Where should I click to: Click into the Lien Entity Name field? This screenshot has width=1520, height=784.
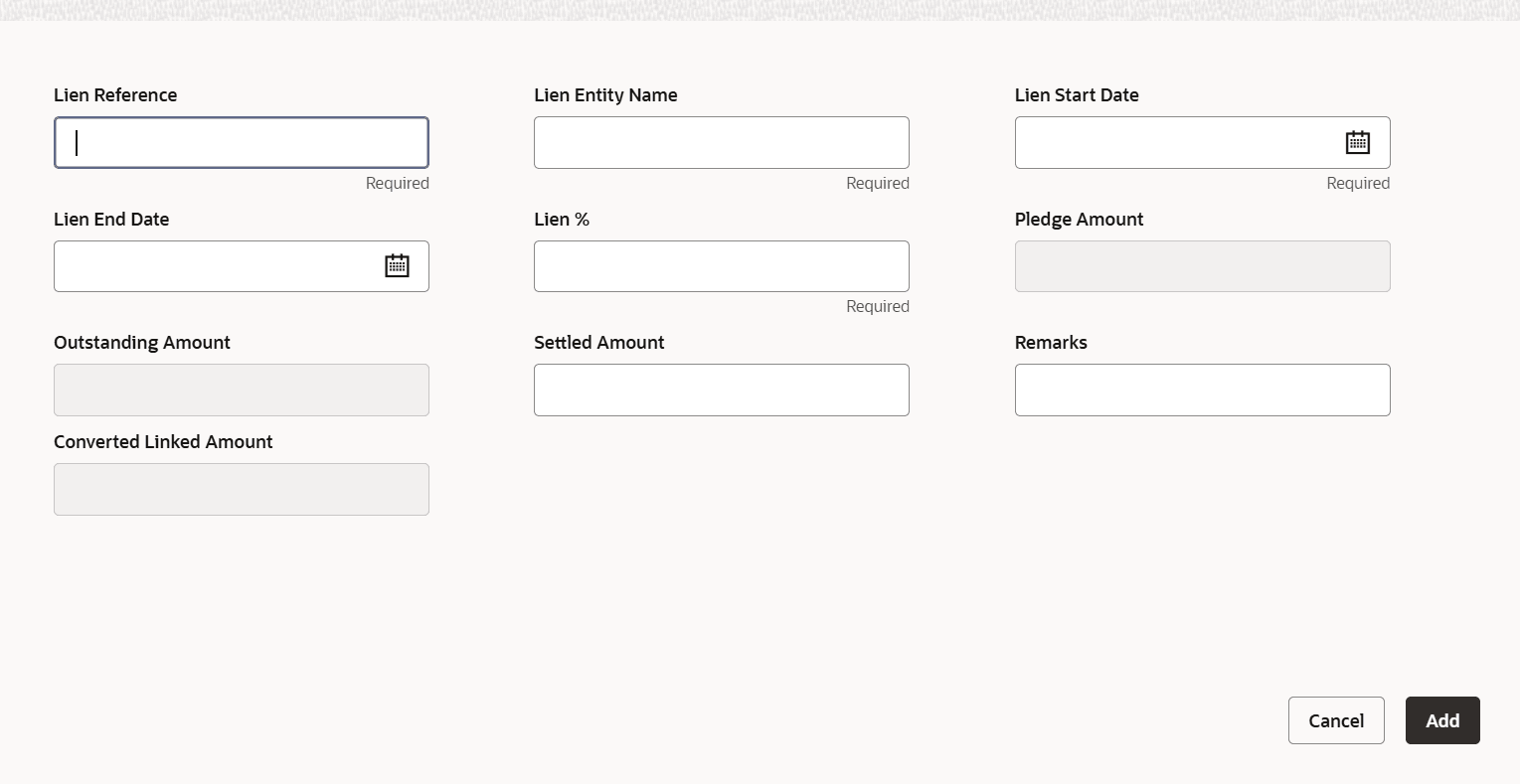[x=722, y=142]
